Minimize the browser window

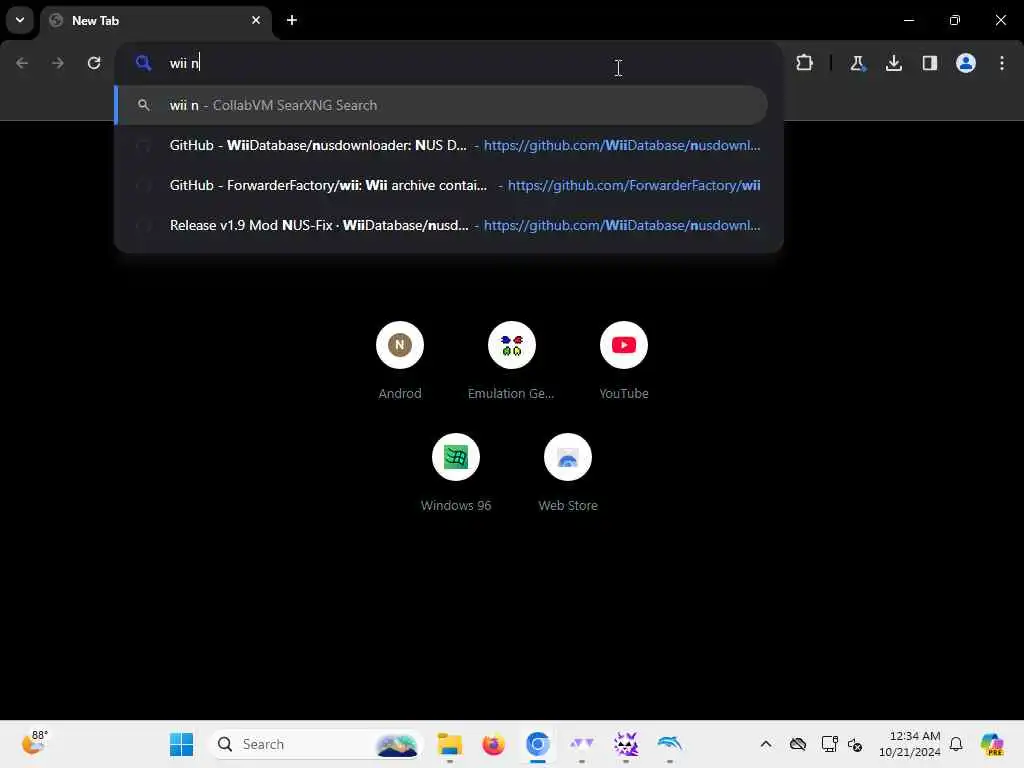pyautogui.click(x=908, y=20)
